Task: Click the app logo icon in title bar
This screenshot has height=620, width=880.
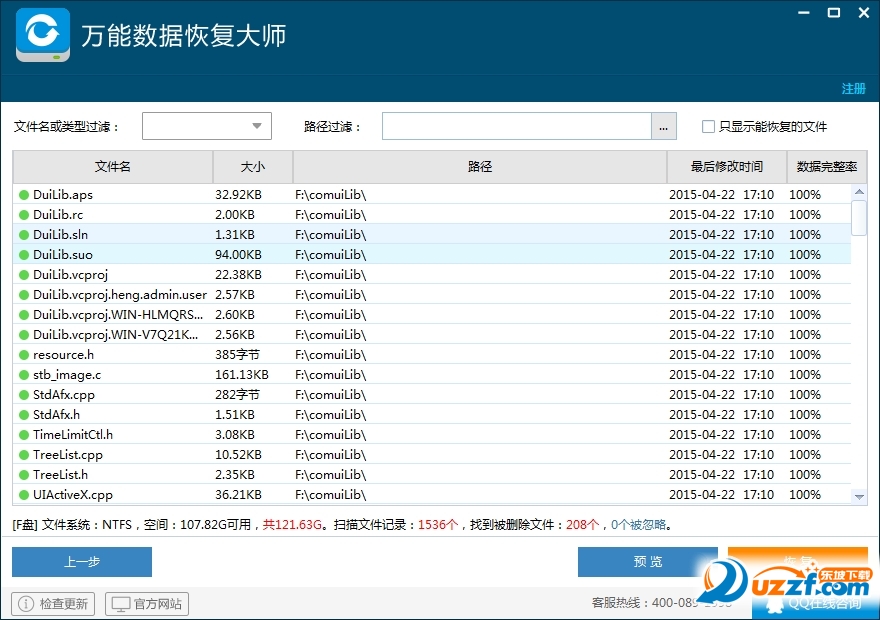Action: pyautogui.click(x=43, y=35)
